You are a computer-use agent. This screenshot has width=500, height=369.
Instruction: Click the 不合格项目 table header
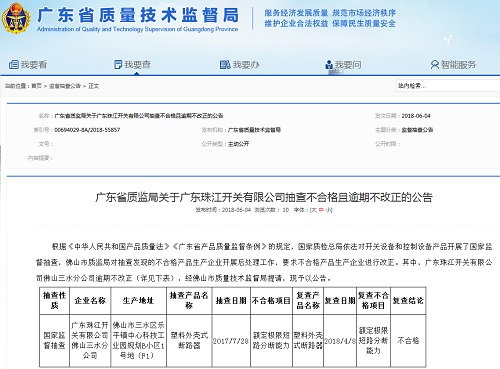tap(271, 300)
